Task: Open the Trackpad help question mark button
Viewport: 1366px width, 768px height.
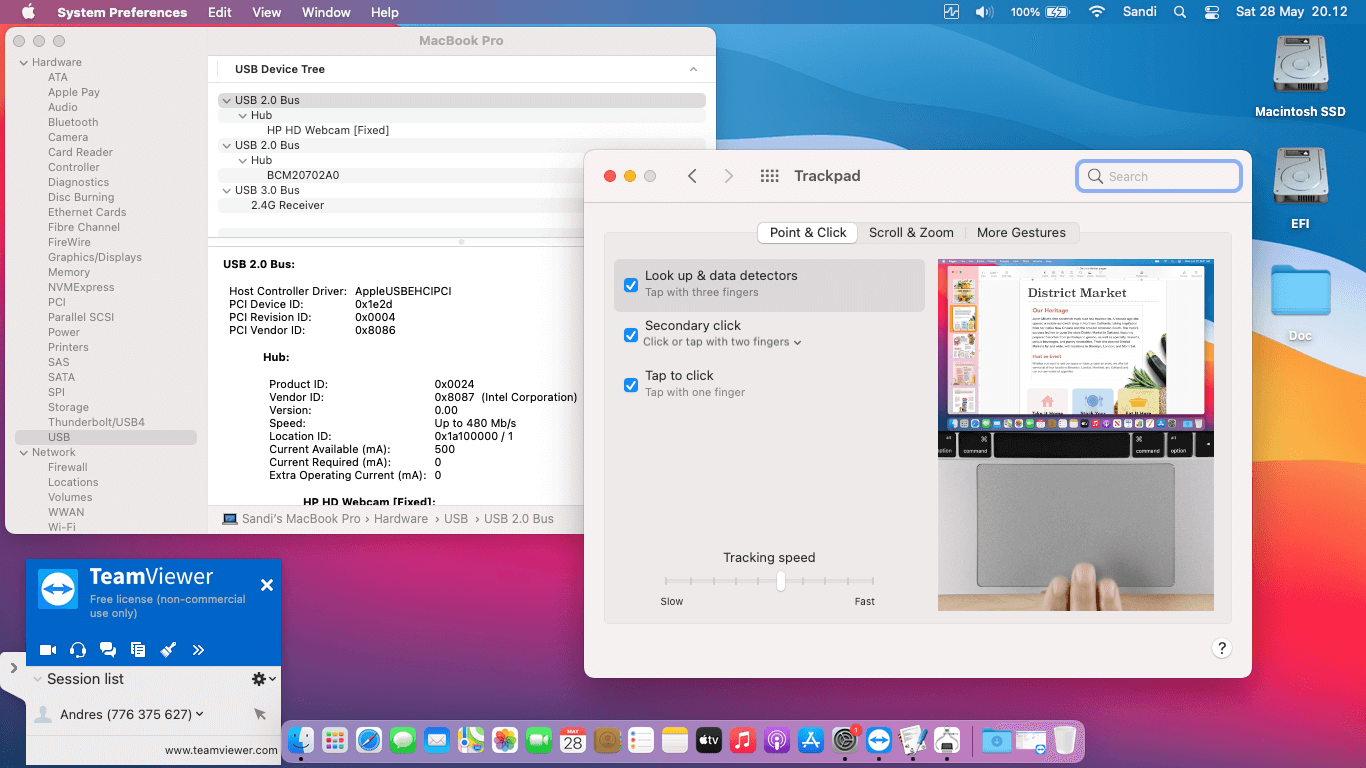Action: (1221, 648)
